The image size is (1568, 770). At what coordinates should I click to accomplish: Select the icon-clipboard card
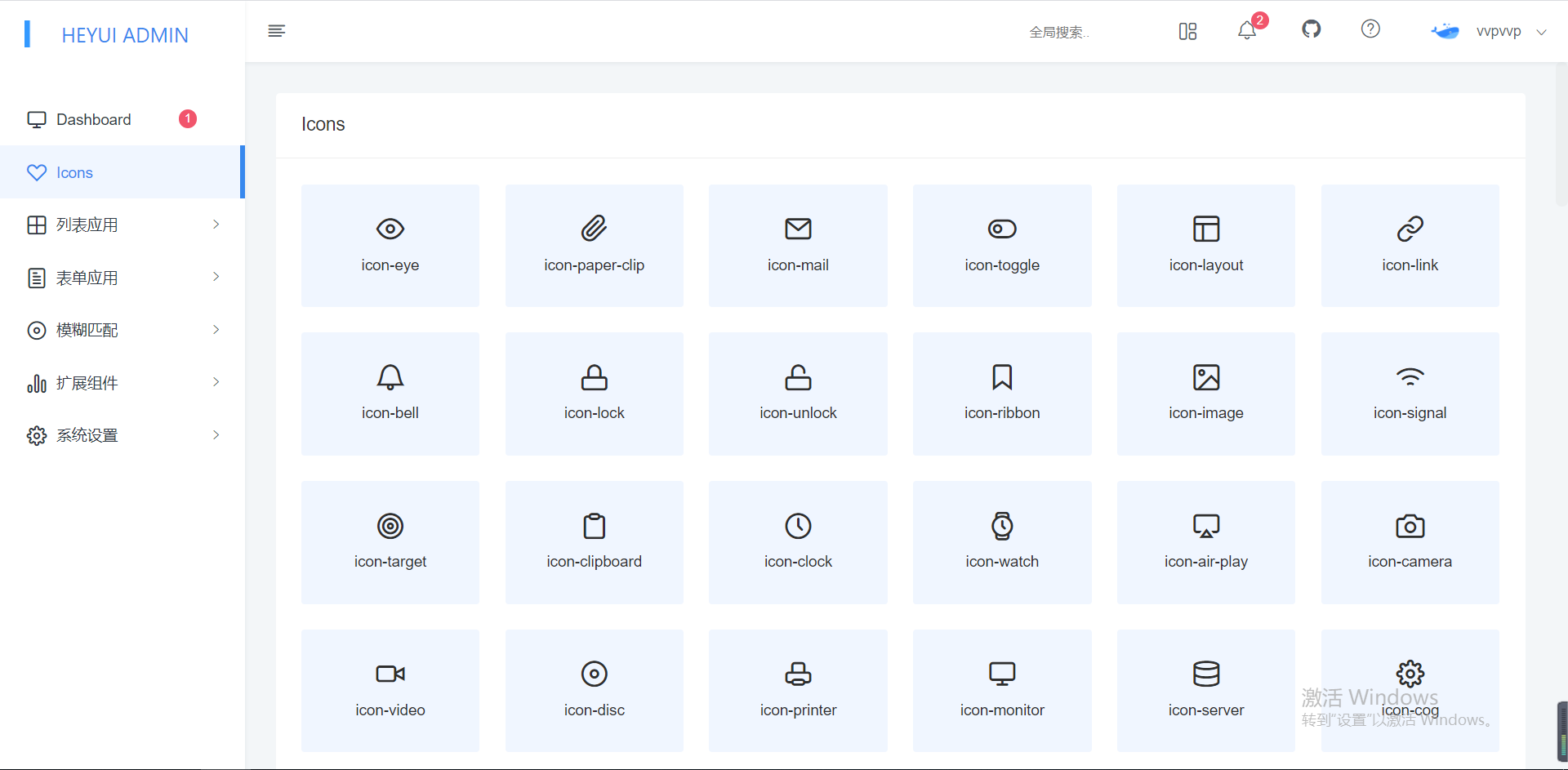pyautogui.click(x=595, y=542)
